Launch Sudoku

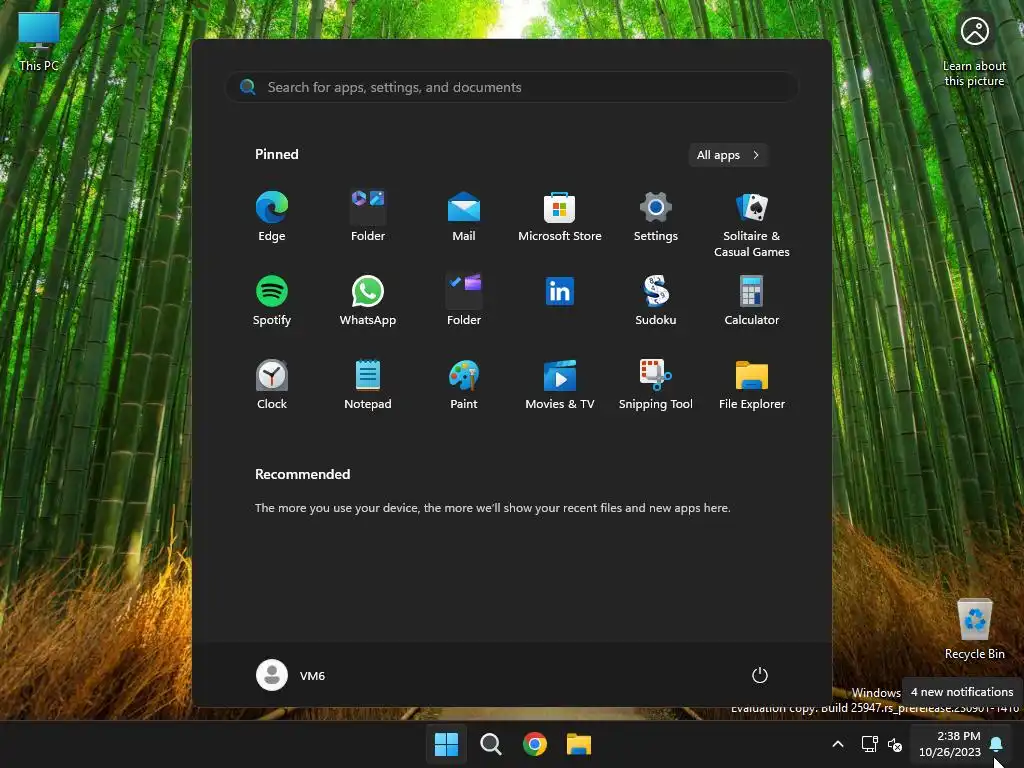656,300
